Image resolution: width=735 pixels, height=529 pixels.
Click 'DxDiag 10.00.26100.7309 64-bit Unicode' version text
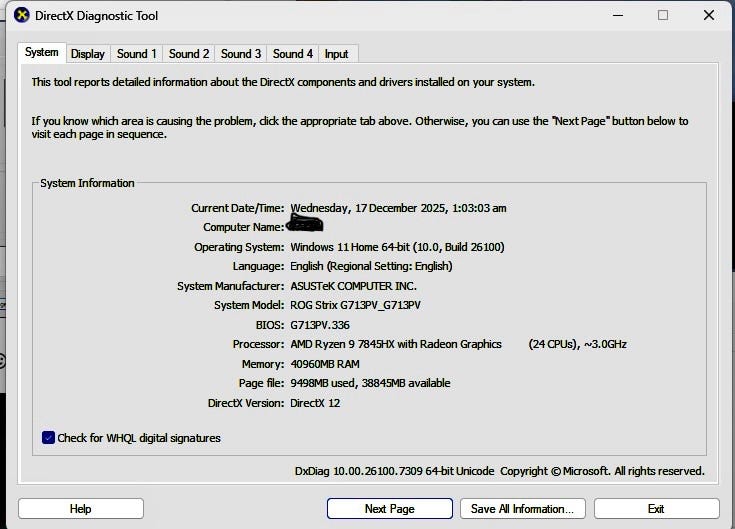coord(394,471)
